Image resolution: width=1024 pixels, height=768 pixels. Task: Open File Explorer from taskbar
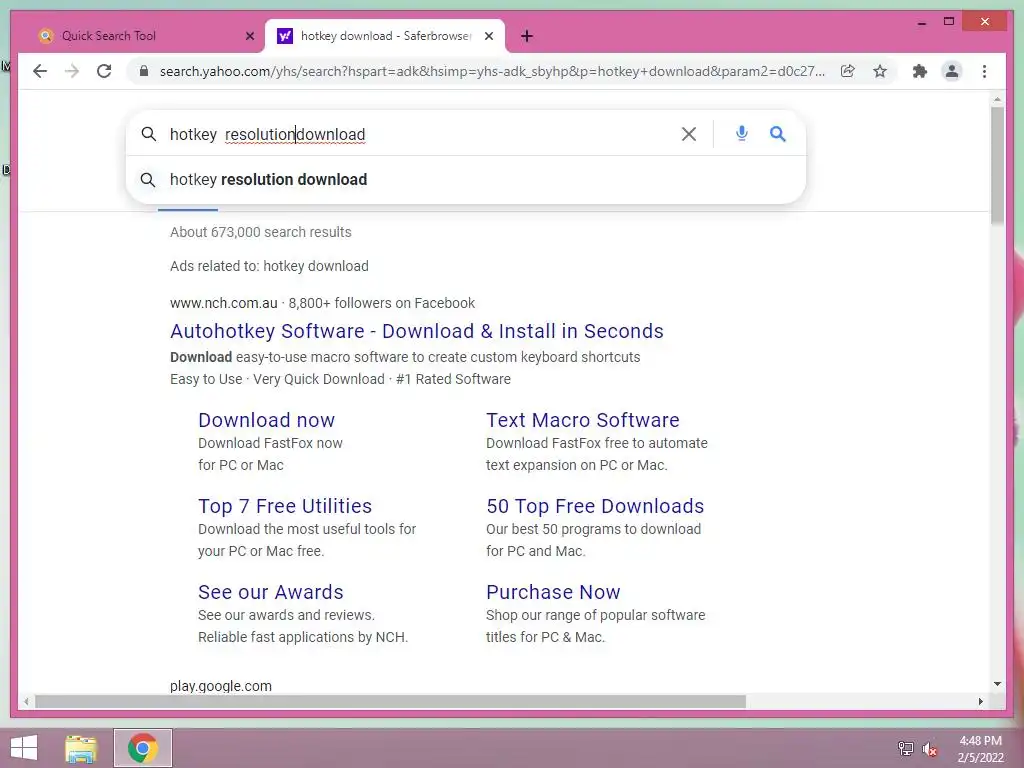(x=81, y=748)
